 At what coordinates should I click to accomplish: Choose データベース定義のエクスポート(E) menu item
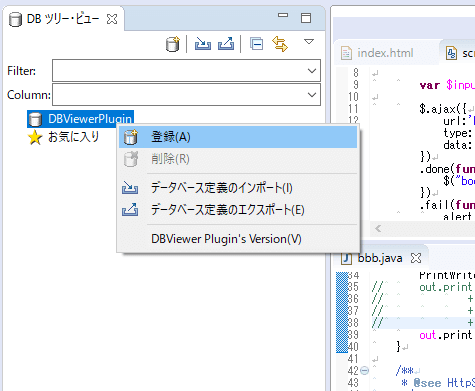pos(238,210)
